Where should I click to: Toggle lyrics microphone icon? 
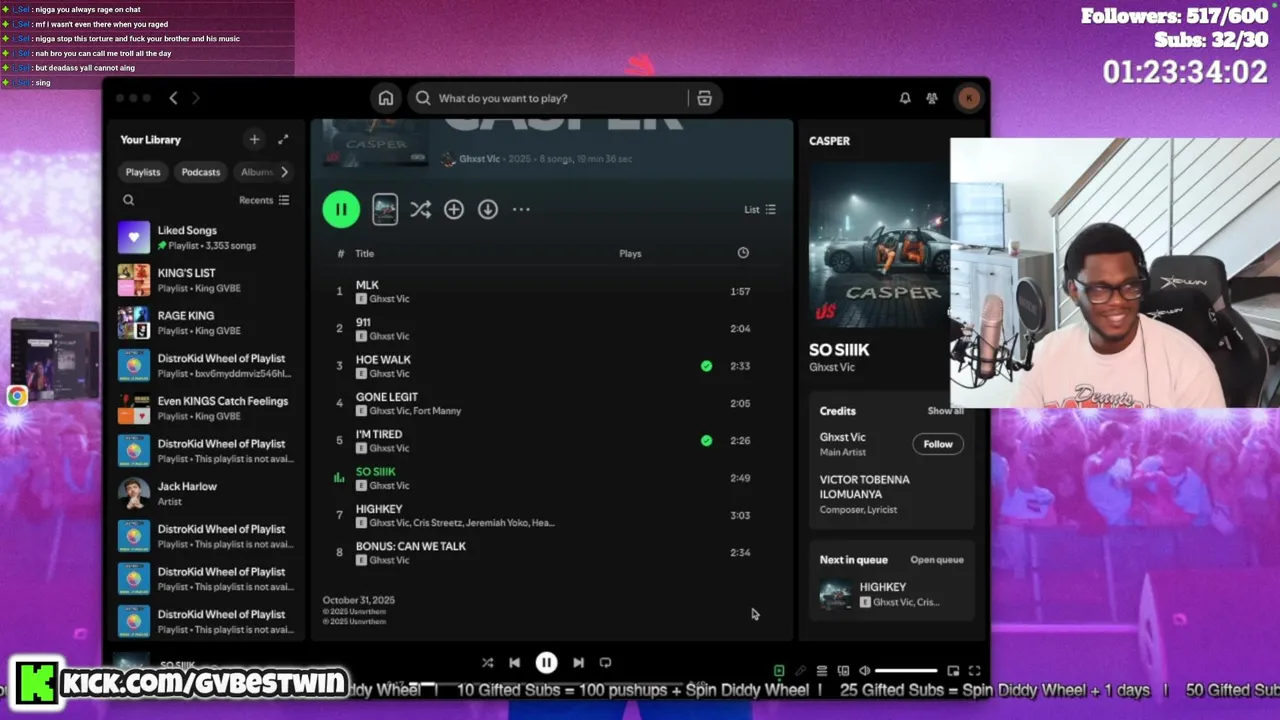coord(800,671)
